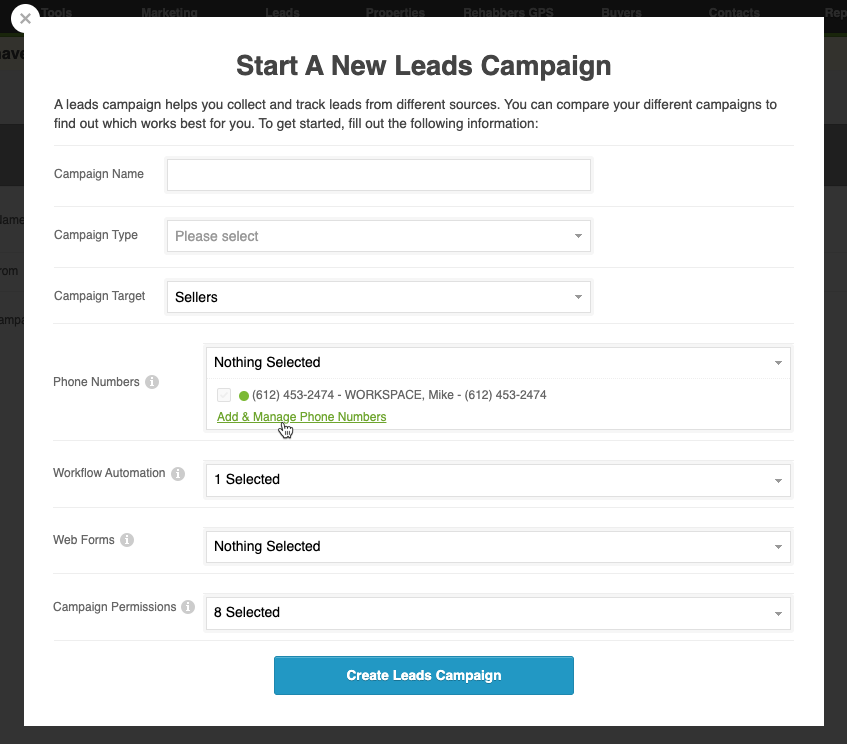Open the Campaign Permissions 8 Selected dropdown
Image resolution: width=847 pixels, height=744 pixels.
coord(498,613)
